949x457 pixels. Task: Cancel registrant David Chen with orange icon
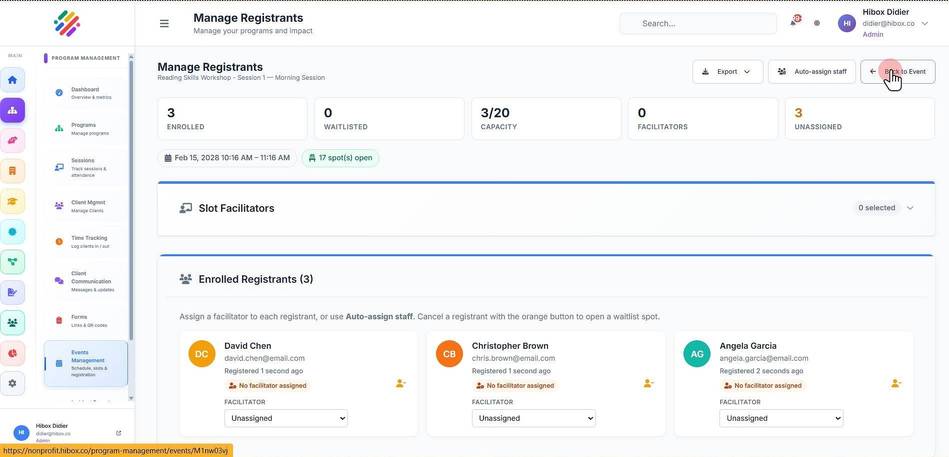[401, 383]
